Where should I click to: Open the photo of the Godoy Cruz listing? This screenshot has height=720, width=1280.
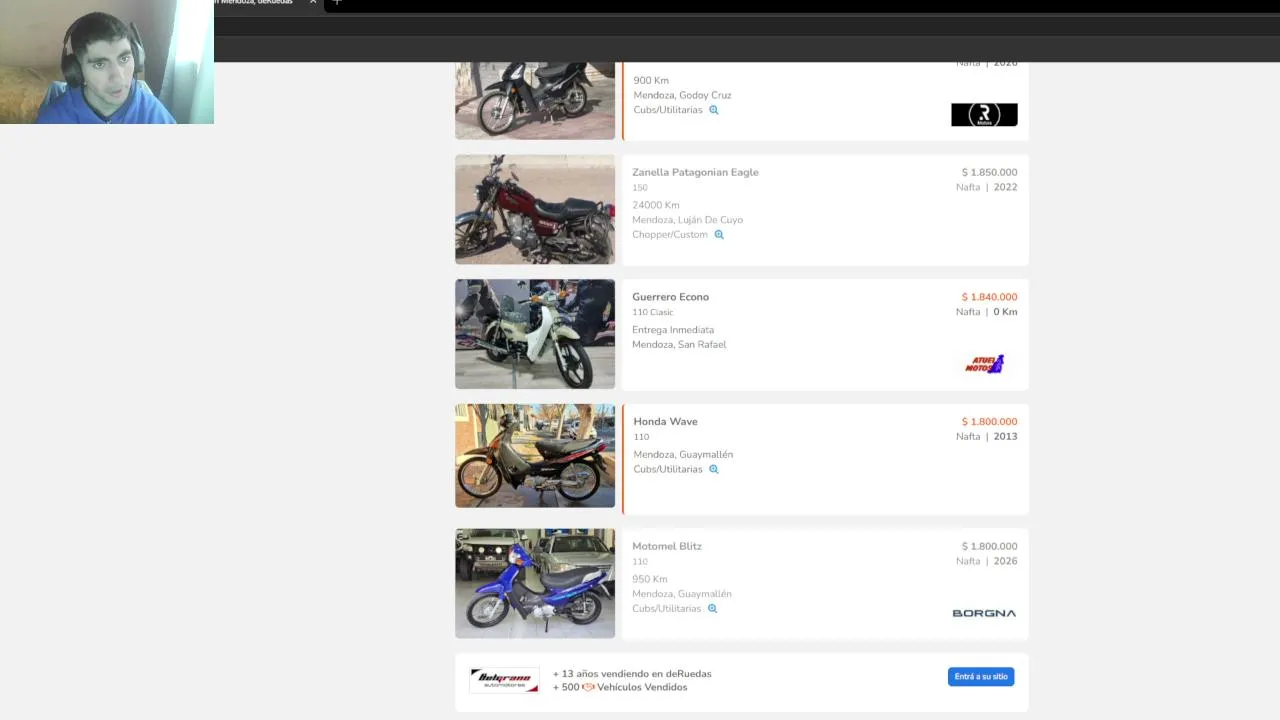[x=535, y=101]
